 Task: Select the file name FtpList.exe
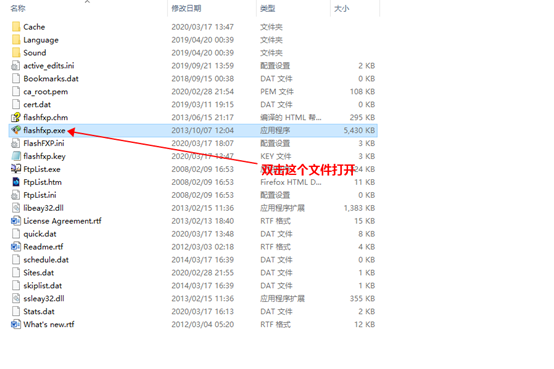pyautogui.click(x=42, y=169)
